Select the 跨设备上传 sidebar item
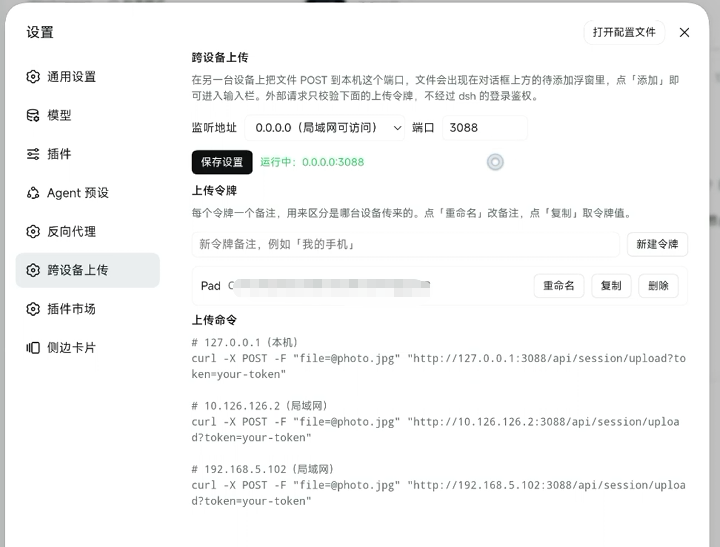The height and width of the screenshot is (547, 720). coord(88,270)
